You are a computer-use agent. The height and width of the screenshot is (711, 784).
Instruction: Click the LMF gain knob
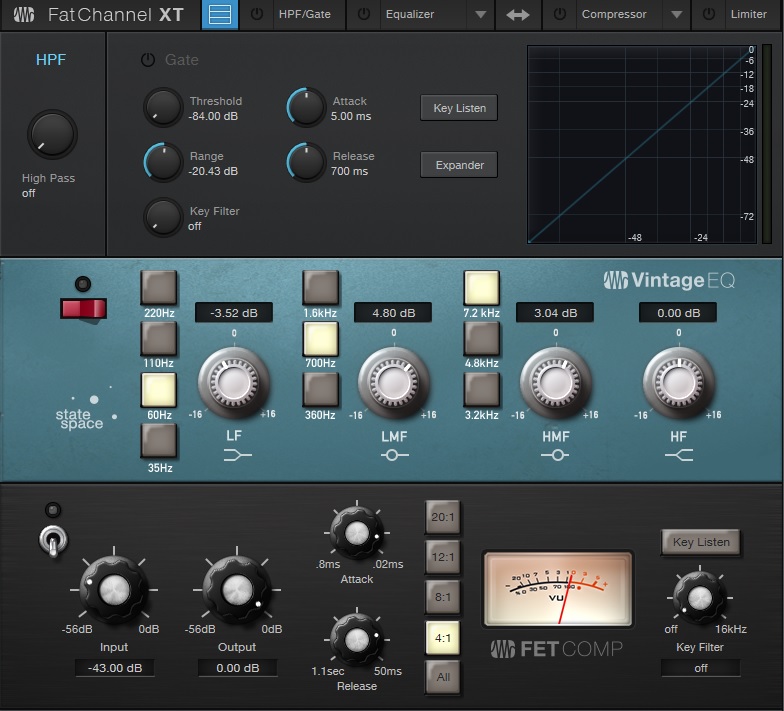pyautogui.click(x=394, y=382)
